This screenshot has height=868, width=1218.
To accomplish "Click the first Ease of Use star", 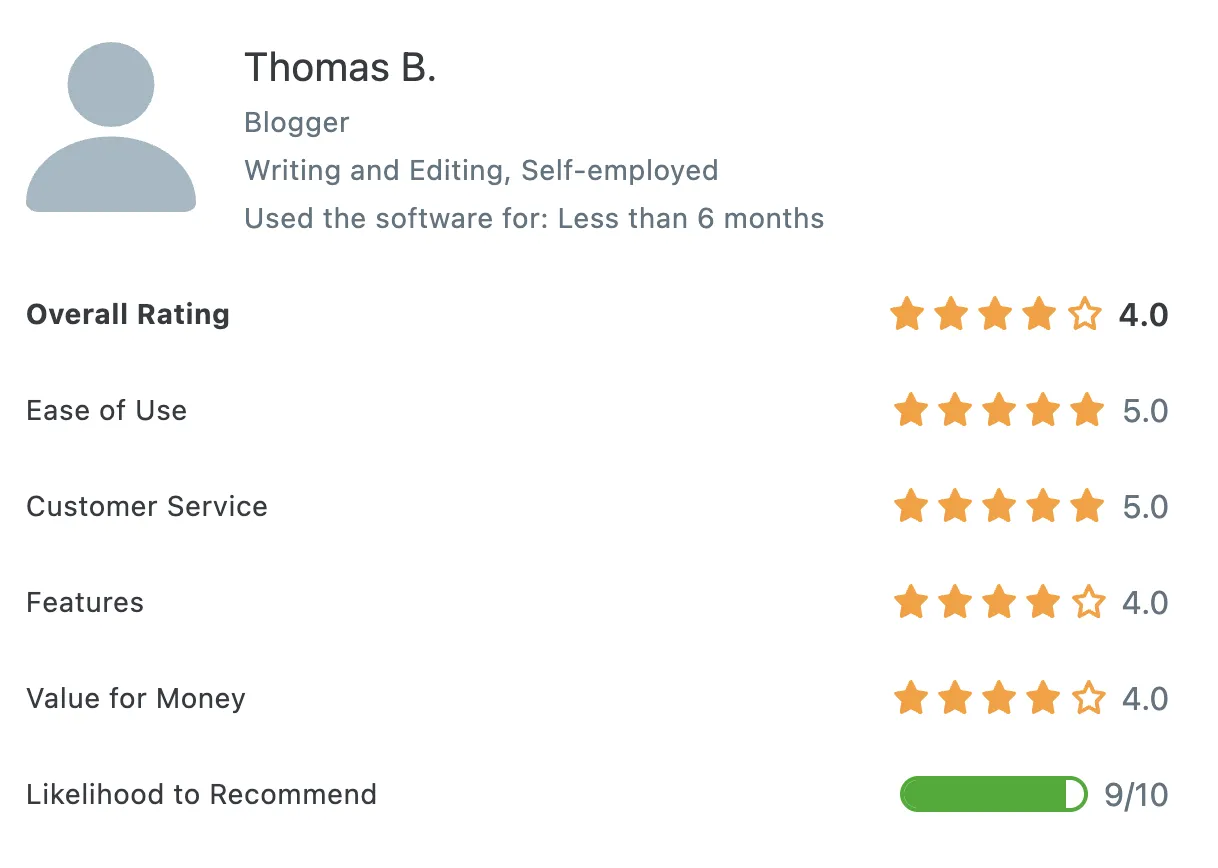I will click(x=910, y=411).
